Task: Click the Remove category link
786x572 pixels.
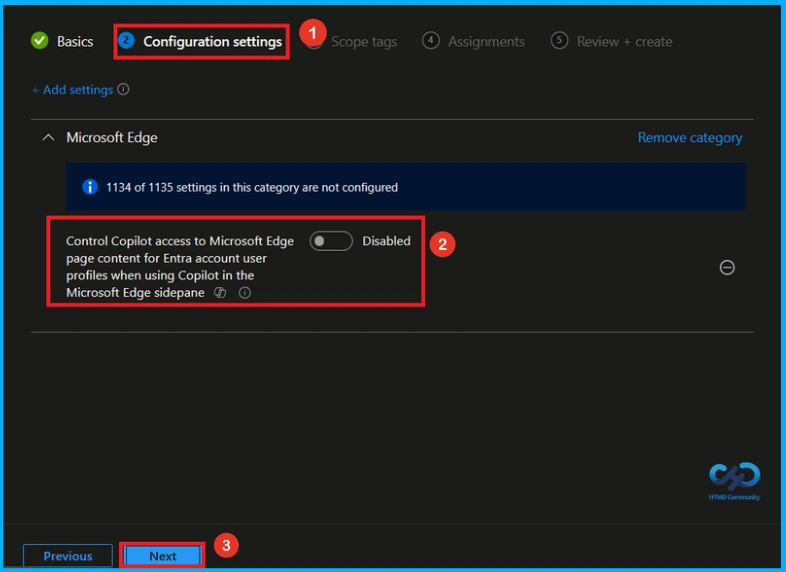Action: coord(690,137)
